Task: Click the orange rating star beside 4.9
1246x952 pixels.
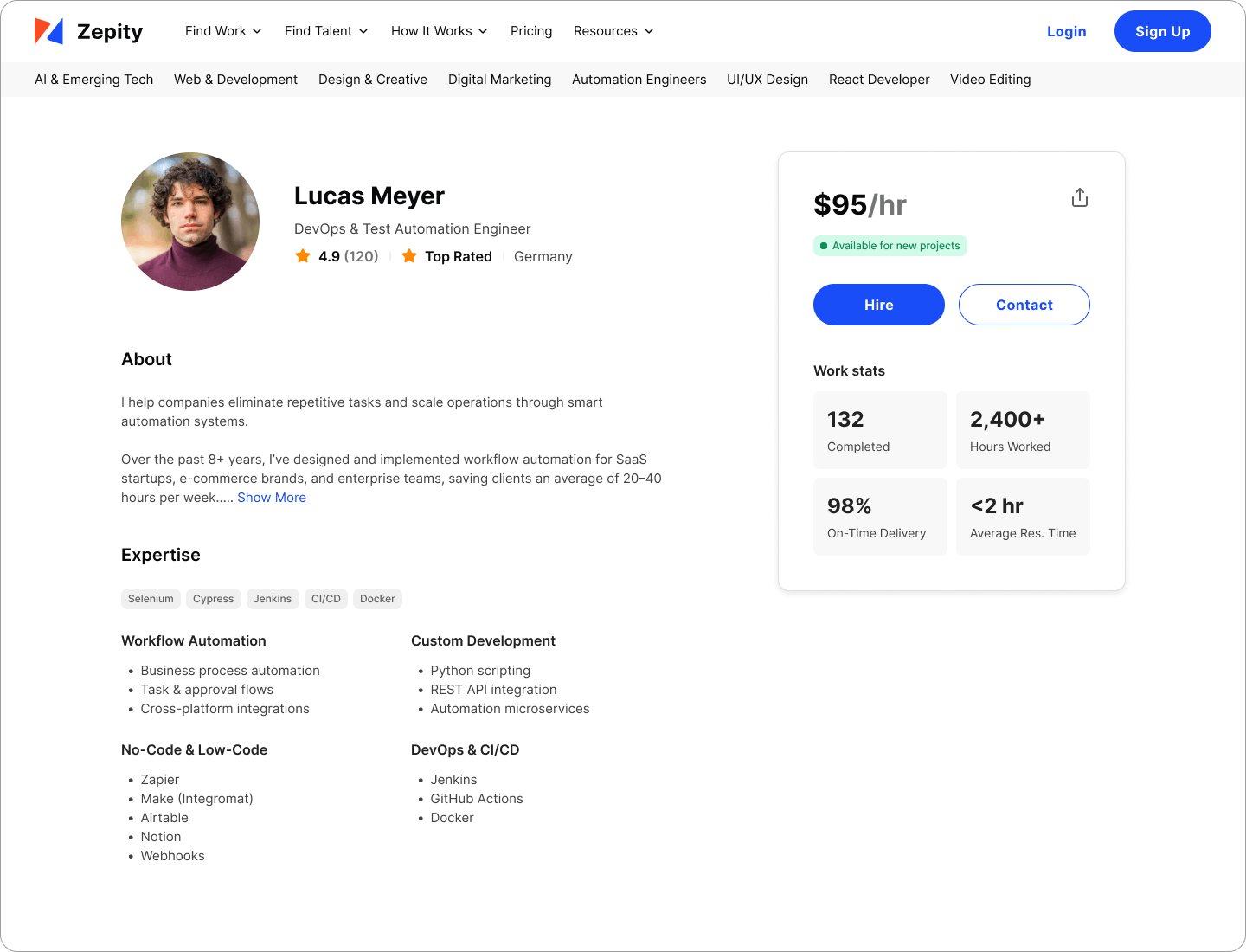Action: coord(303,256)
